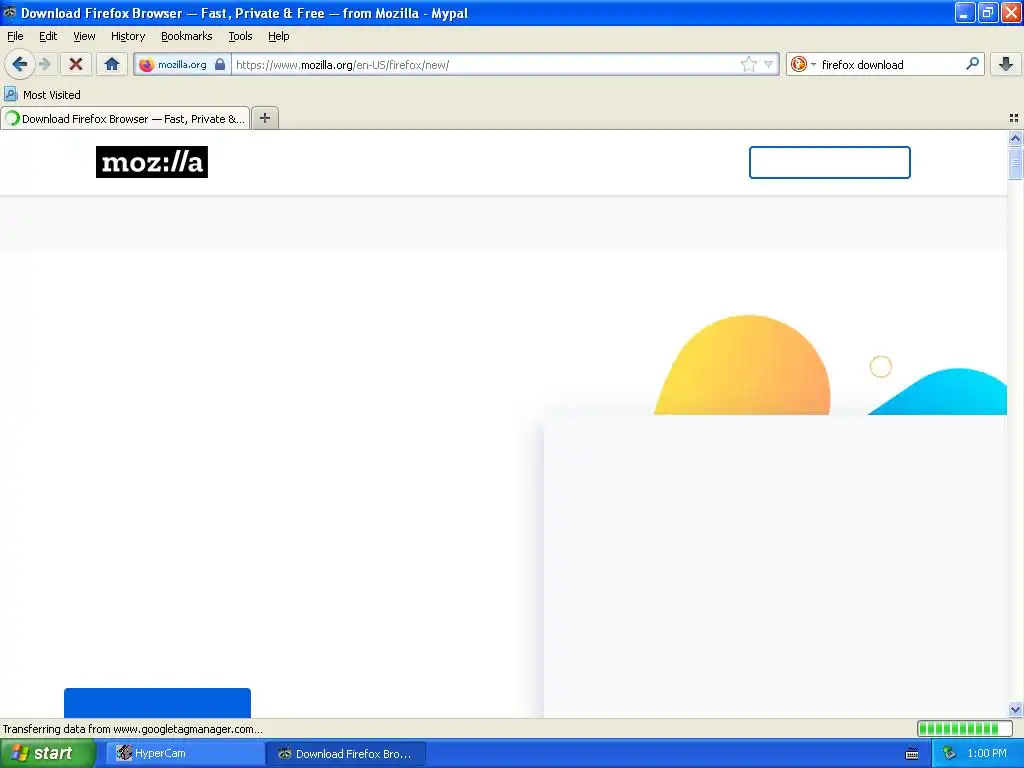
Task: Click the padlock security icon
Action: 220,64
